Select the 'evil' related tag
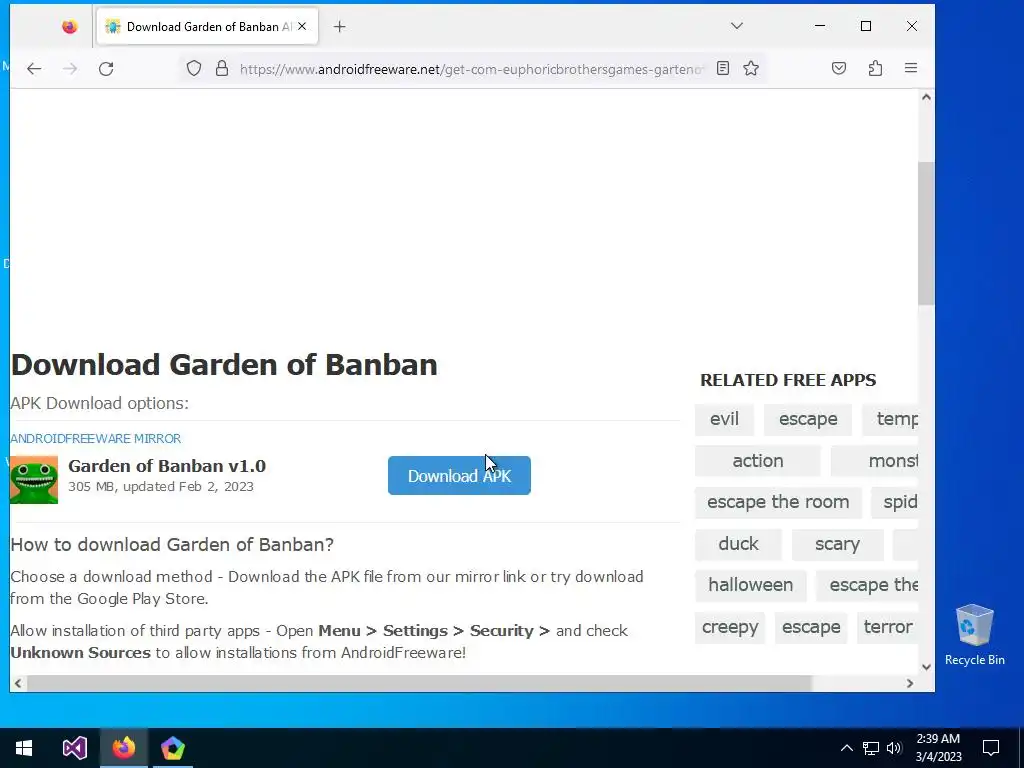1024x768 pixels. (724, 419)
